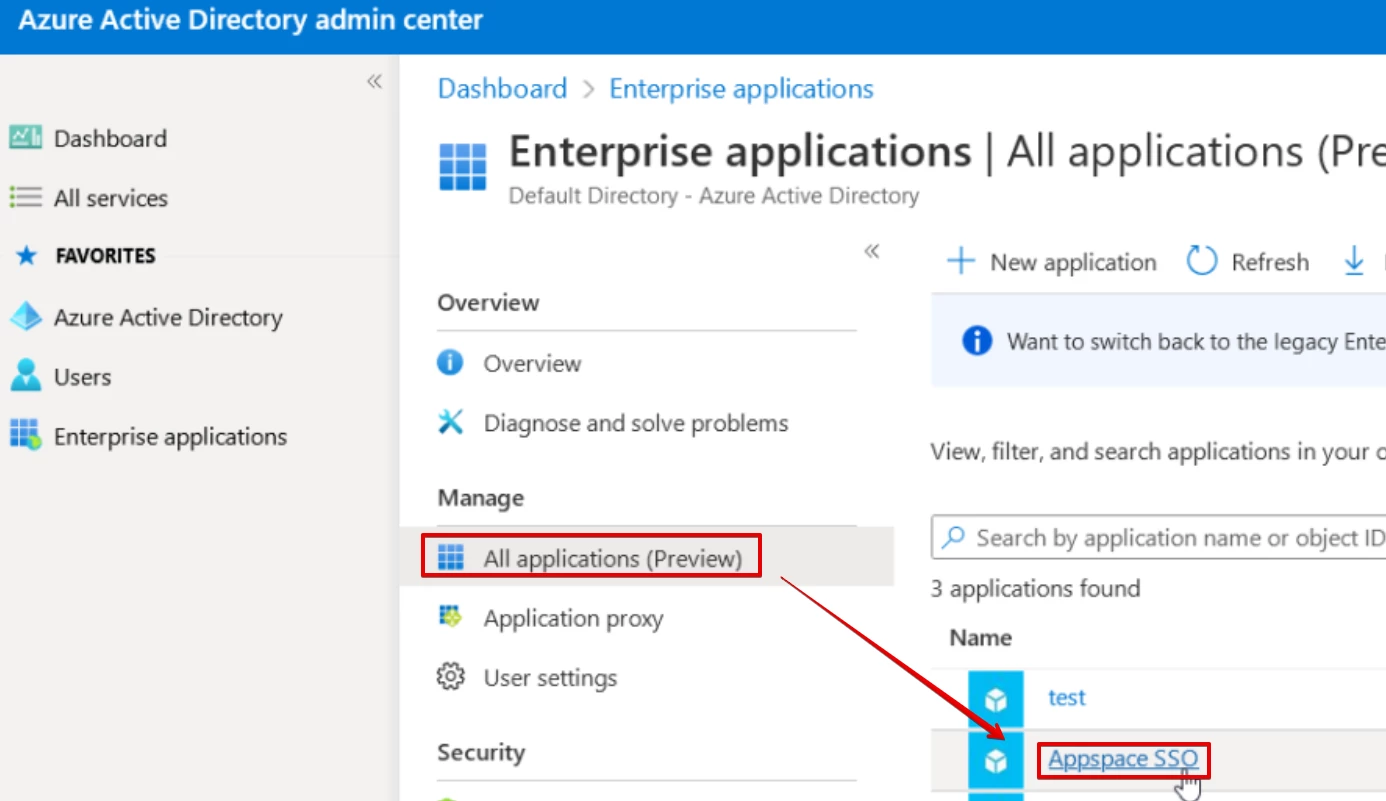Click the '3 applications found' text
The height and width of the screenshot is (801, 1386).
[x=1035, y=588]
